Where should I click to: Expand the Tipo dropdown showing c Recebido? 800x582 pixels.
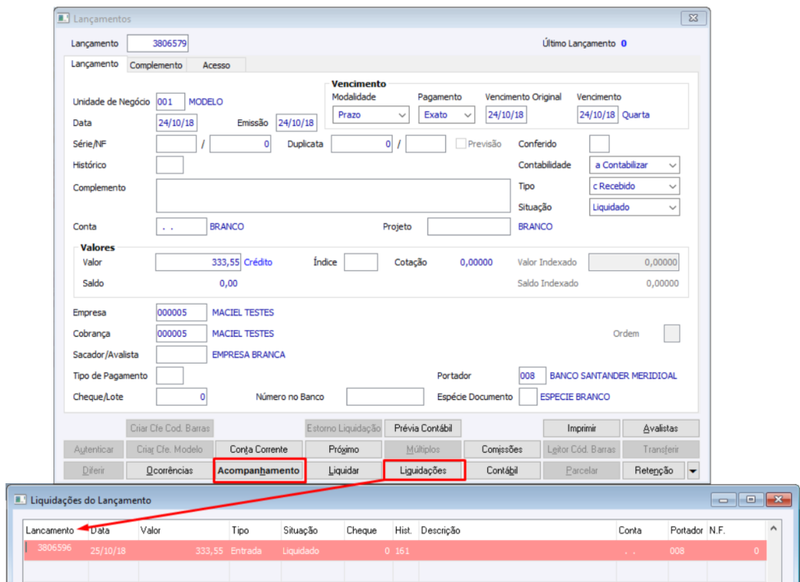coord(634,186)
